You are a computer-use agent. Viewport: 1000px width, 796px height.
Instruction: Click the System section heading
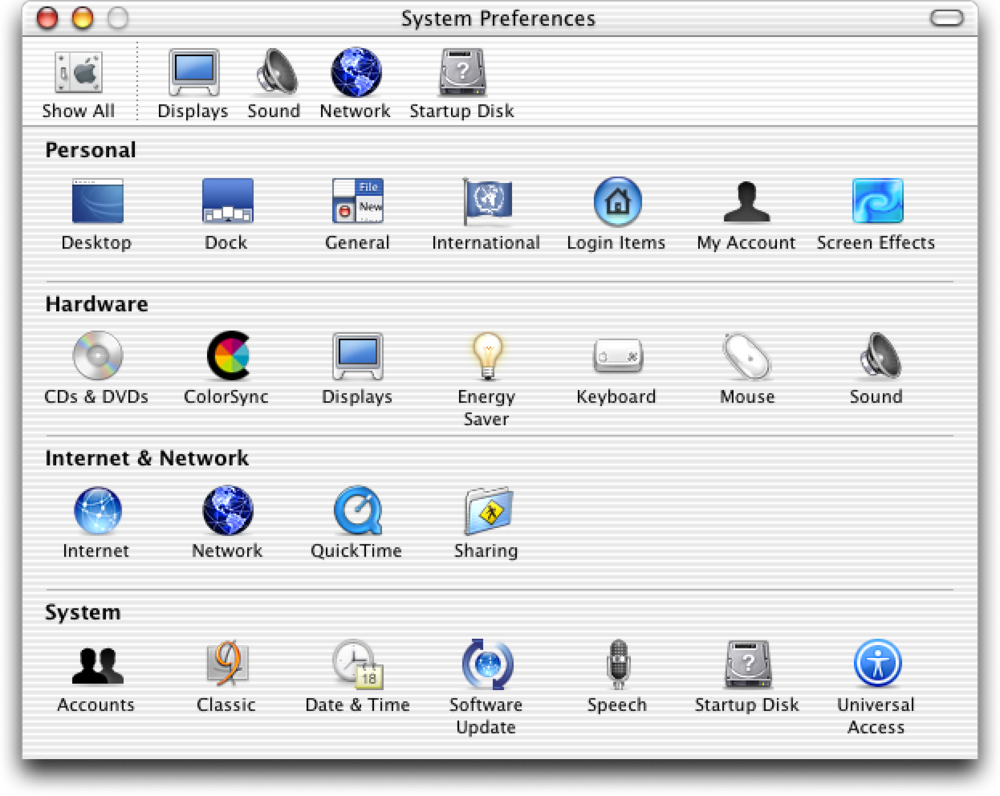click(82, 612)
